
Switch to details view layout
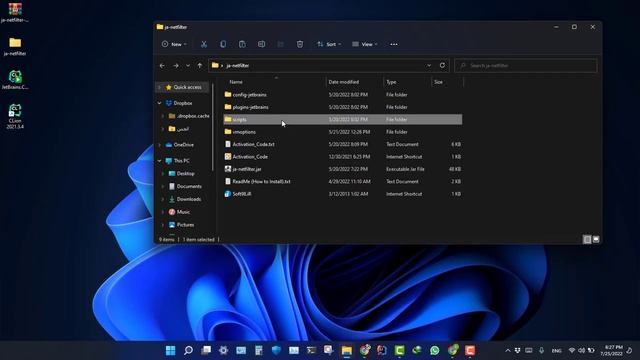coord(587,240)
